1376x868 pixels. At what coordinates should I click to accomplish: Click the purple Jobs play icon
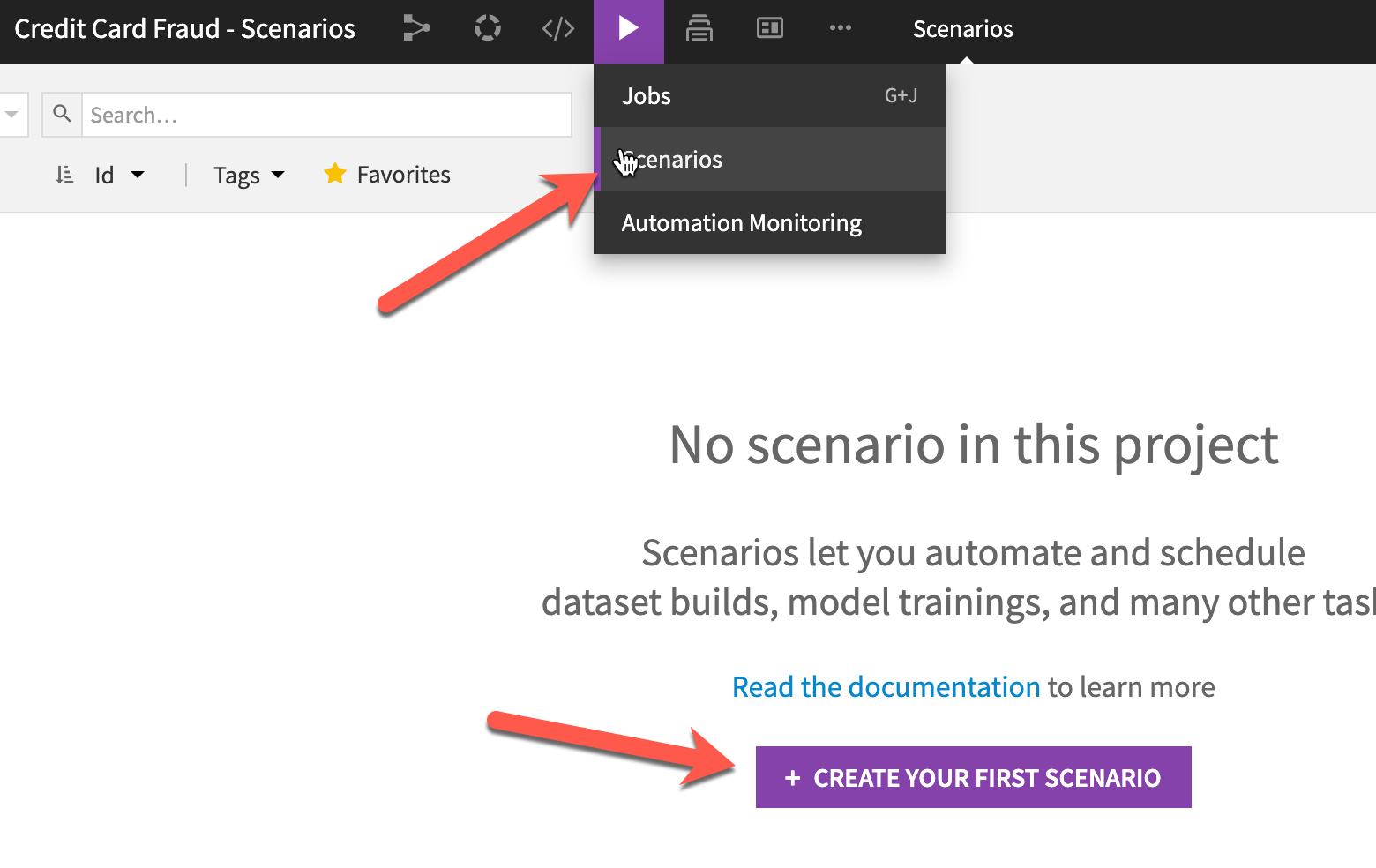click(x=628, y=28)
